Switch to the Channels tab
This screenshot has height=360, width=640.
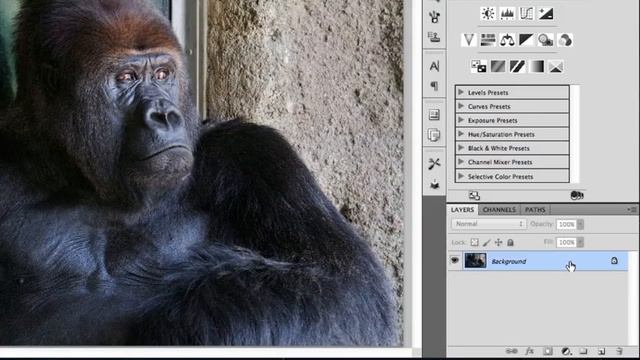click(x=499, y=209)
